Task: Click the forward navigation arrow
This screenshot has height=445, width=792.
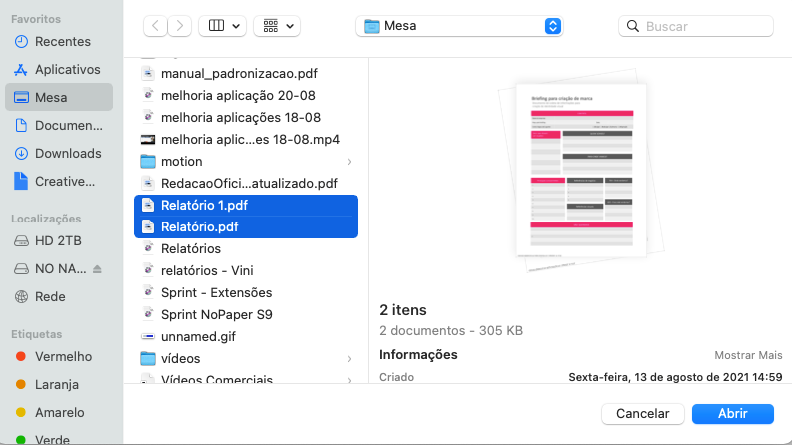Action: click(x=180, y=26)
